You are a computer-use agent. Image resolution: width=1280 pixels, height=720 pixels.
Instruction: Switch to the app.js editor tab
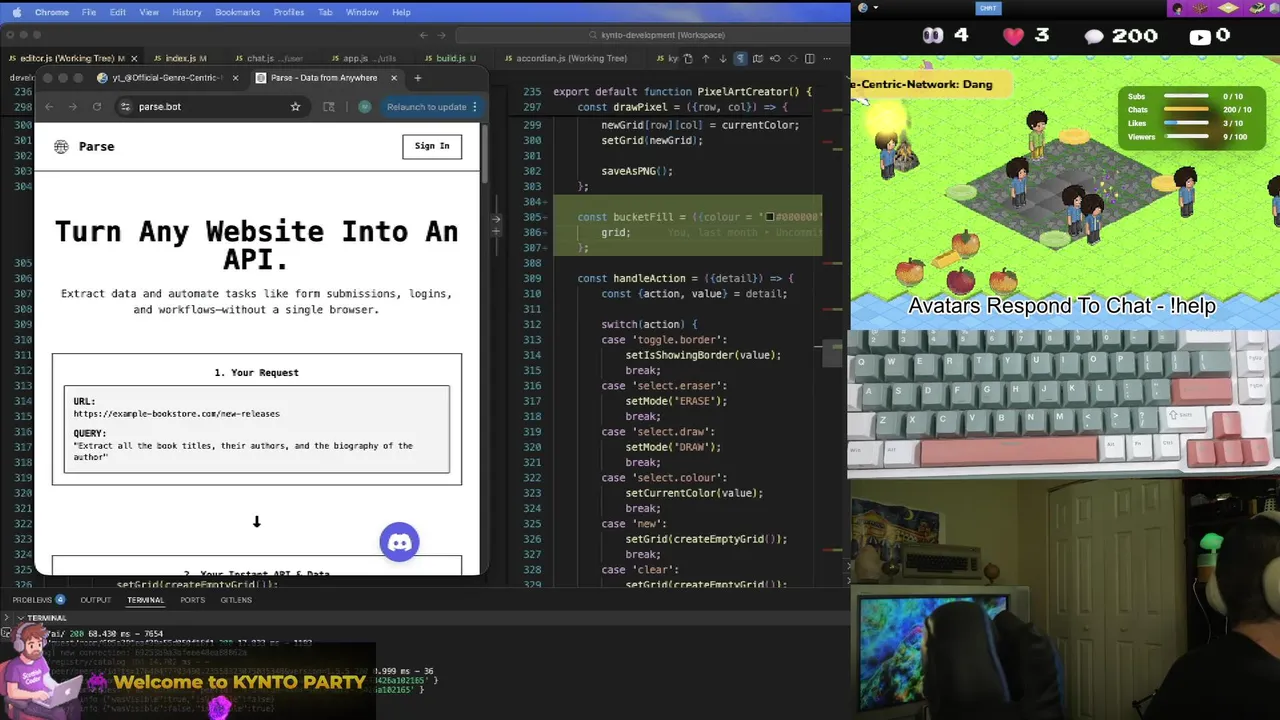(366, 58)
